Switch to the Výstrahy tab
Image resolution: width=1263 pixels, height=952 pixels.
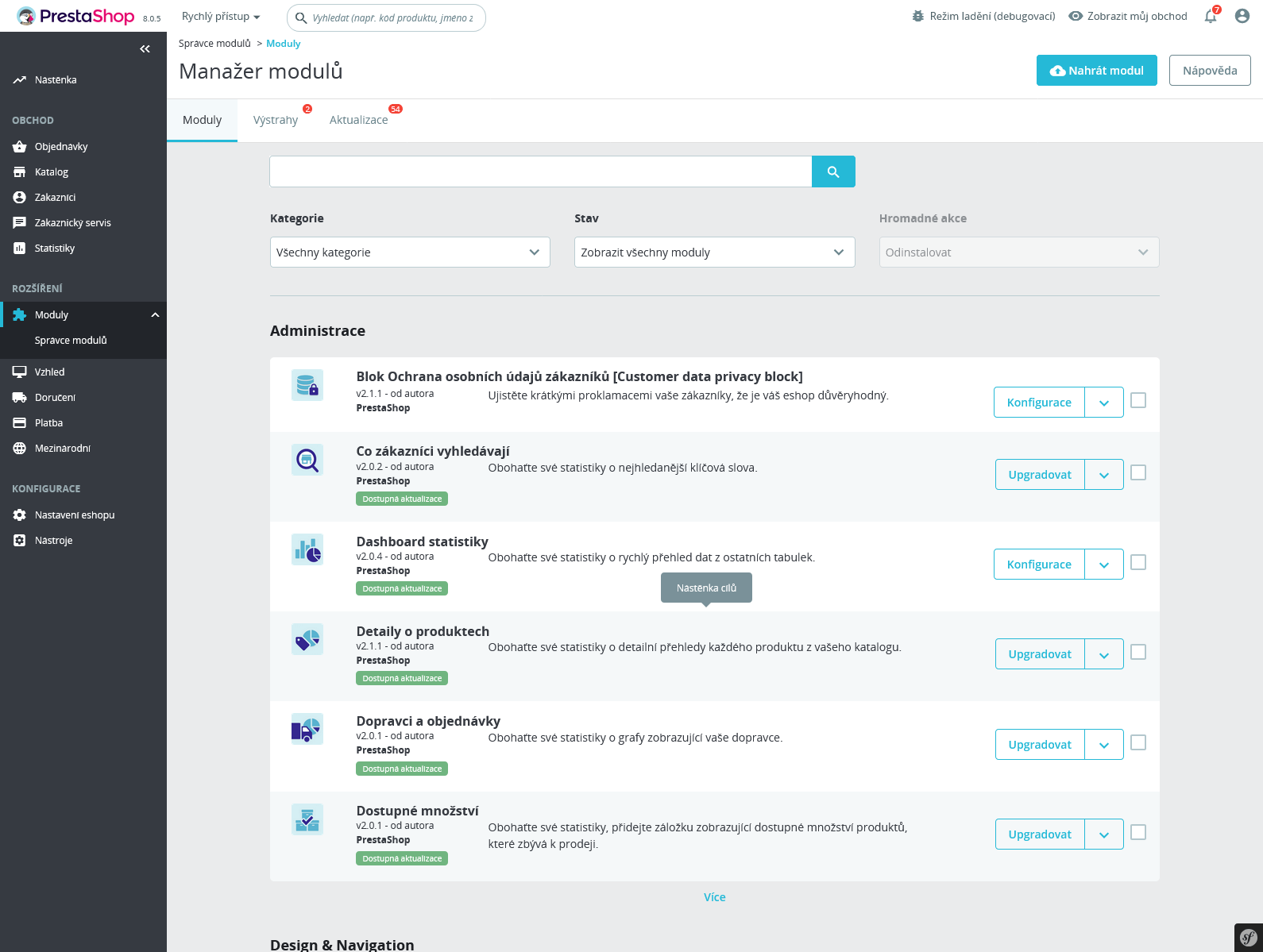pyautogui.click(x=276, y=120)
